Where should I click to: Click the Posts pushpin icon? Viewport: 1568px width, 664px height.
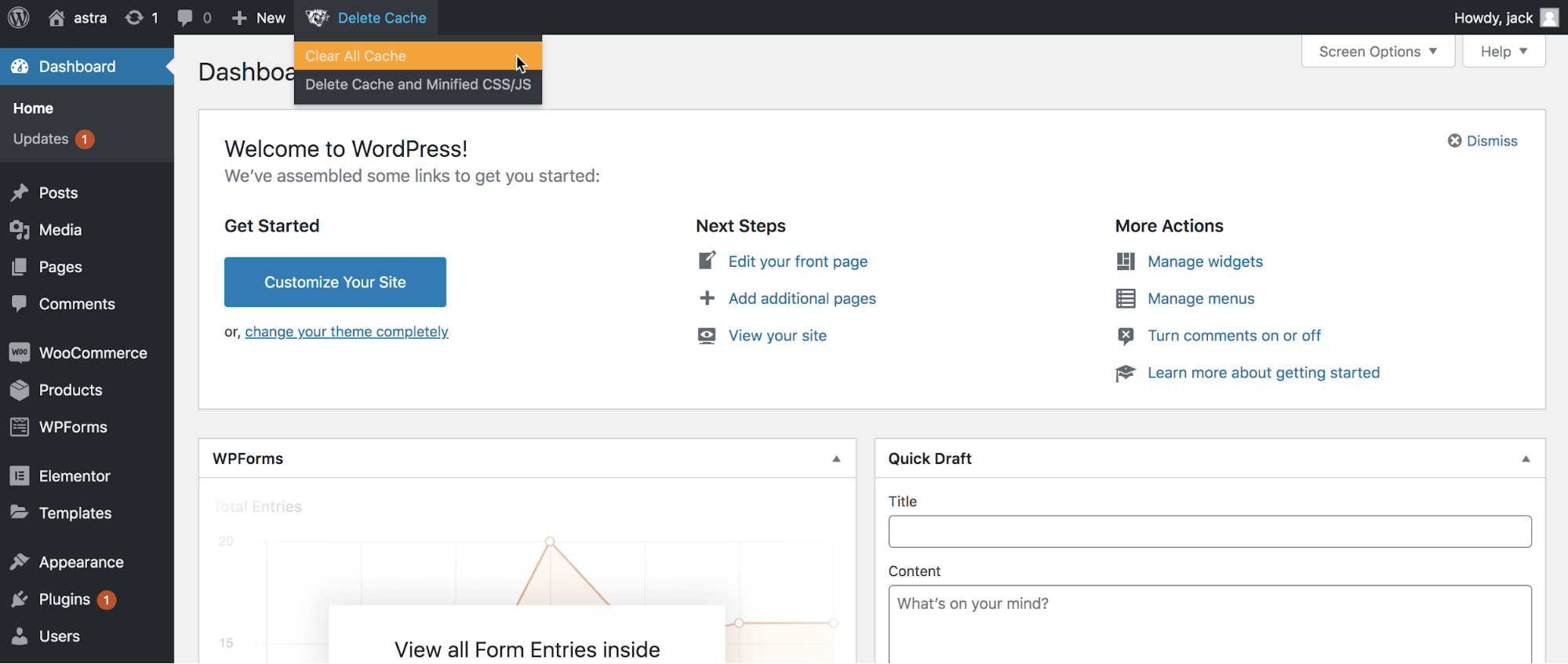click(20, 193)
